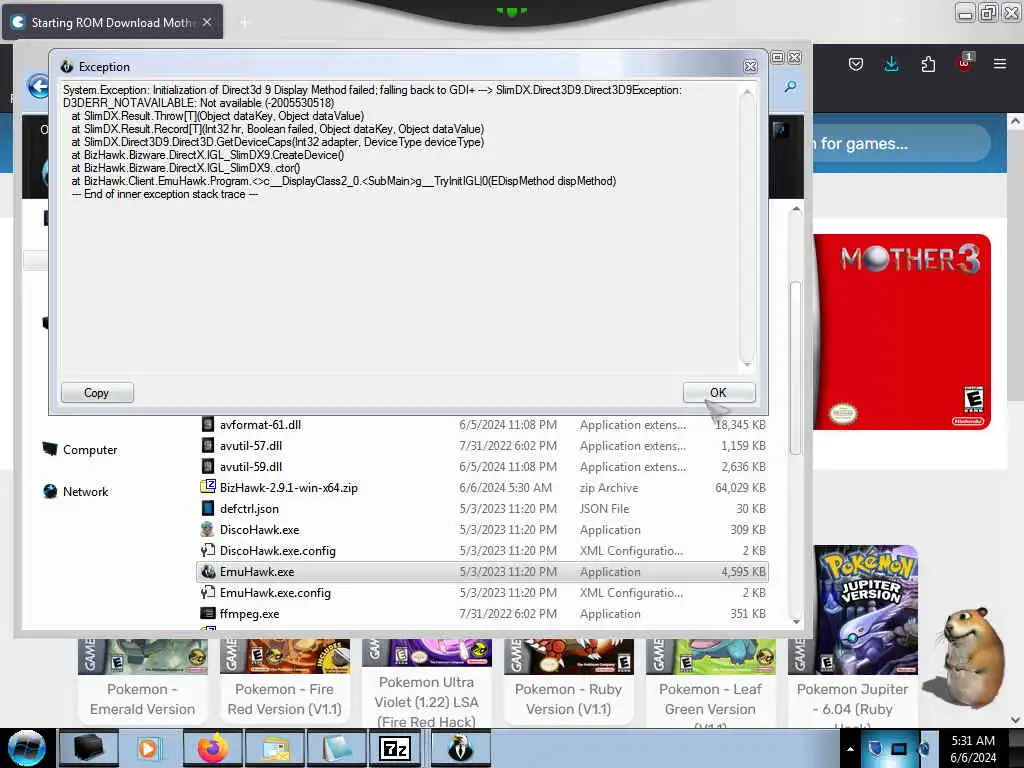Click the BizHawk zip archive icon

click(208, 487)
